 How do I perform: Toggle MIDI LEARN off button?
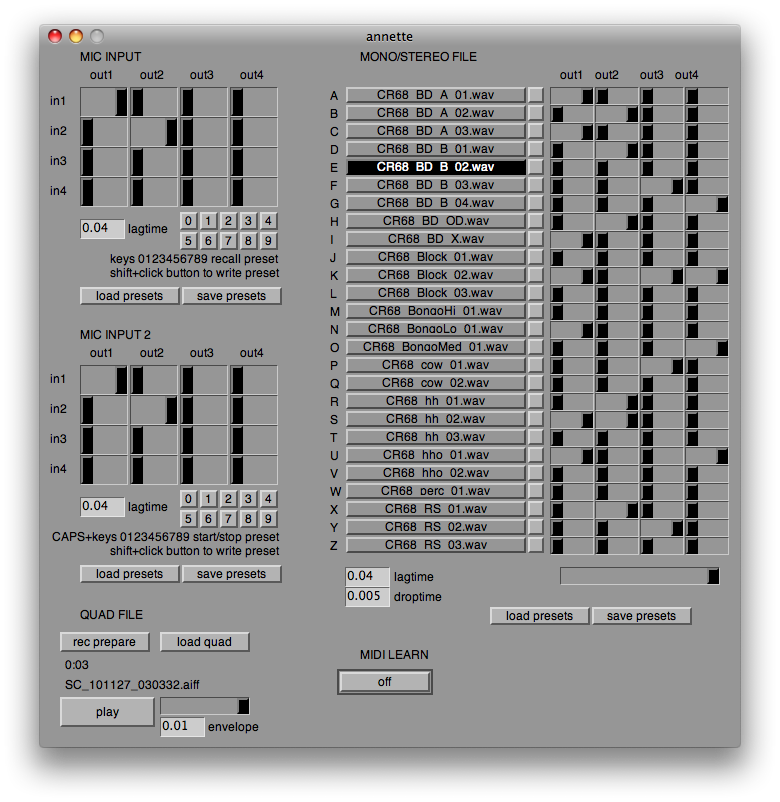pos(385,682)
